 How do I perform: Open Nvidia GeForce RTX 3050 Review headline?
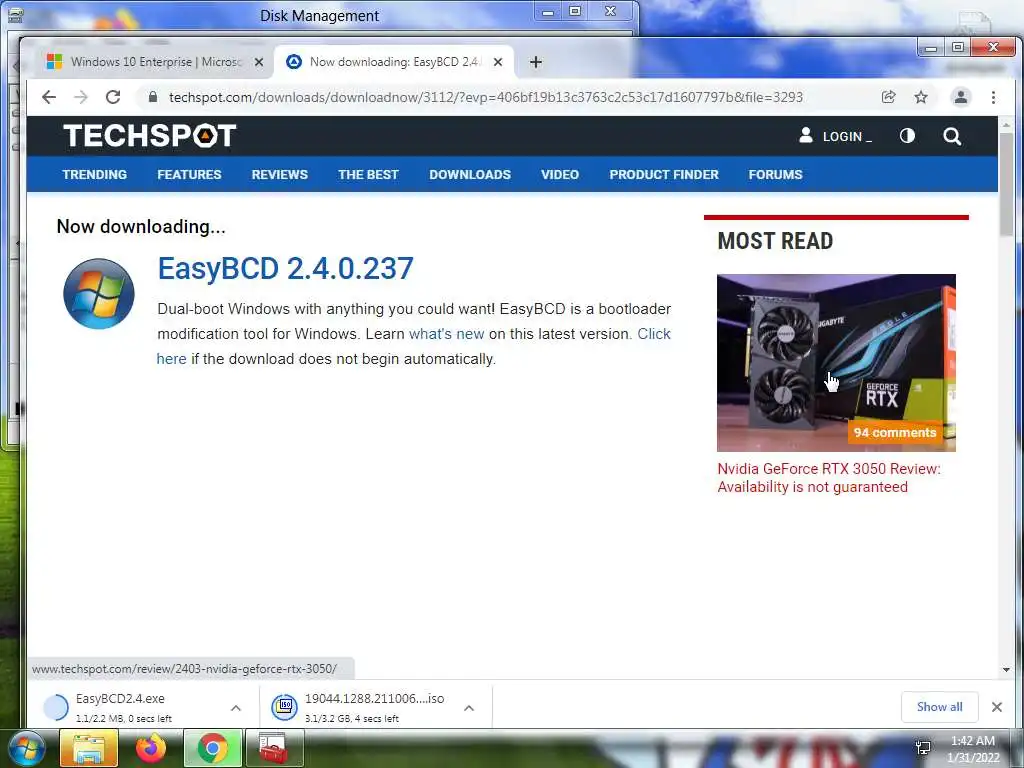point(829,477)
